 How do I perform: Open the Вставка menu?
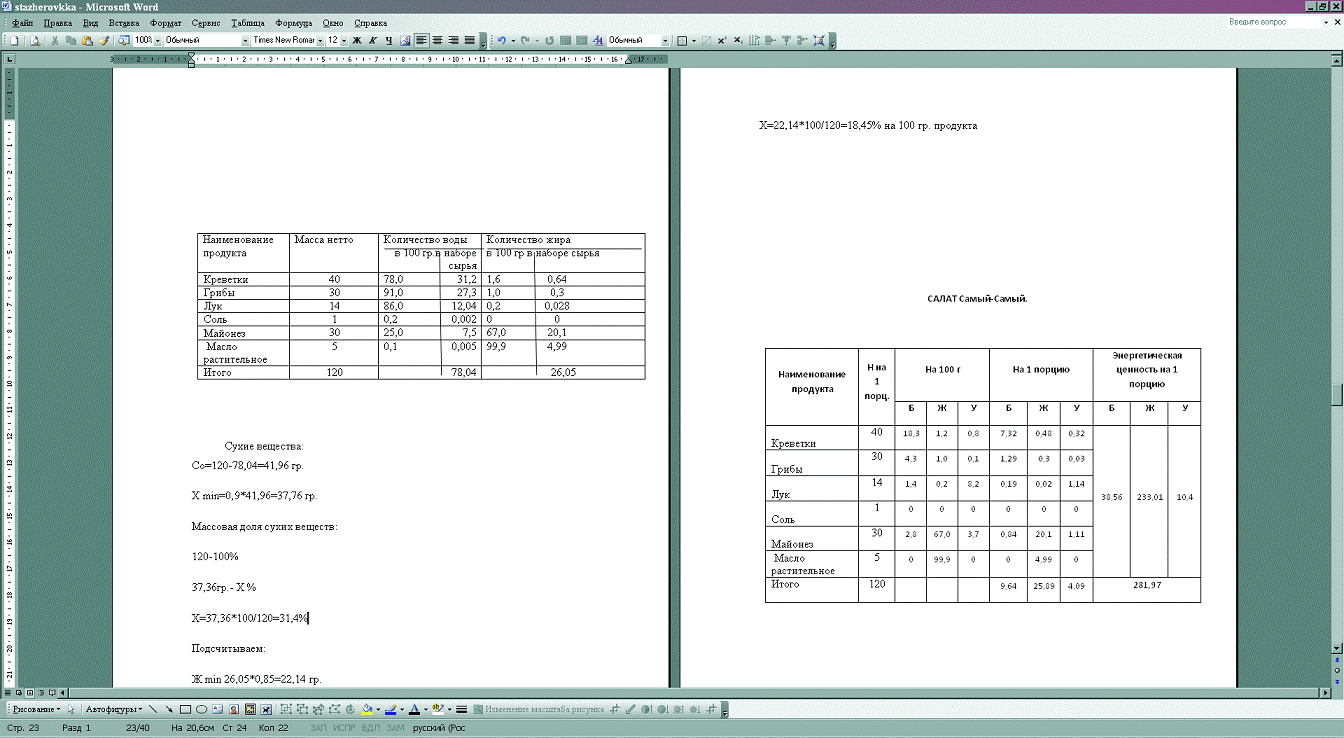[123, 23]
